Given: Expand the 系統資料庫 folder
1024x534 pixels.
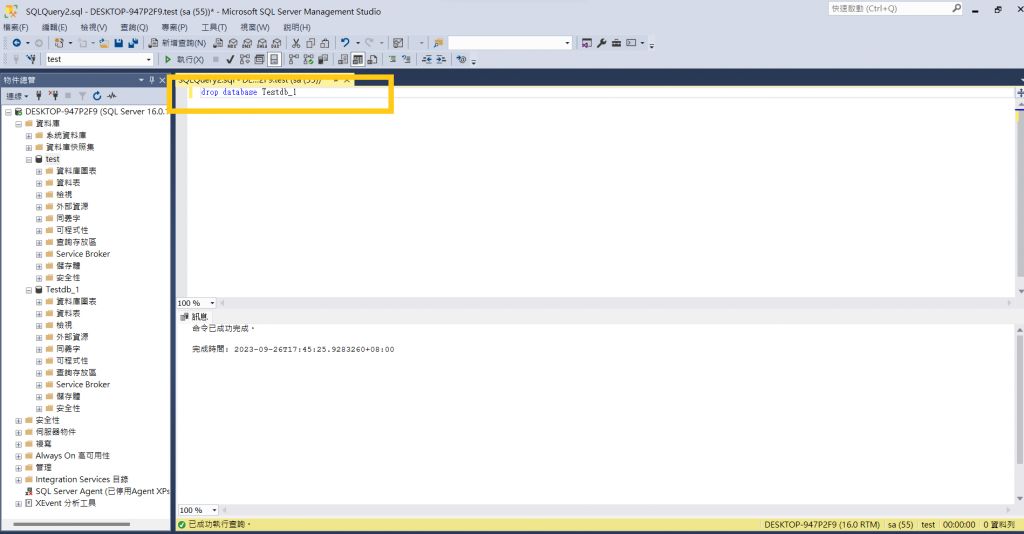Looking at the screenshot, I should pyautogui.click(x=29, y=136).
